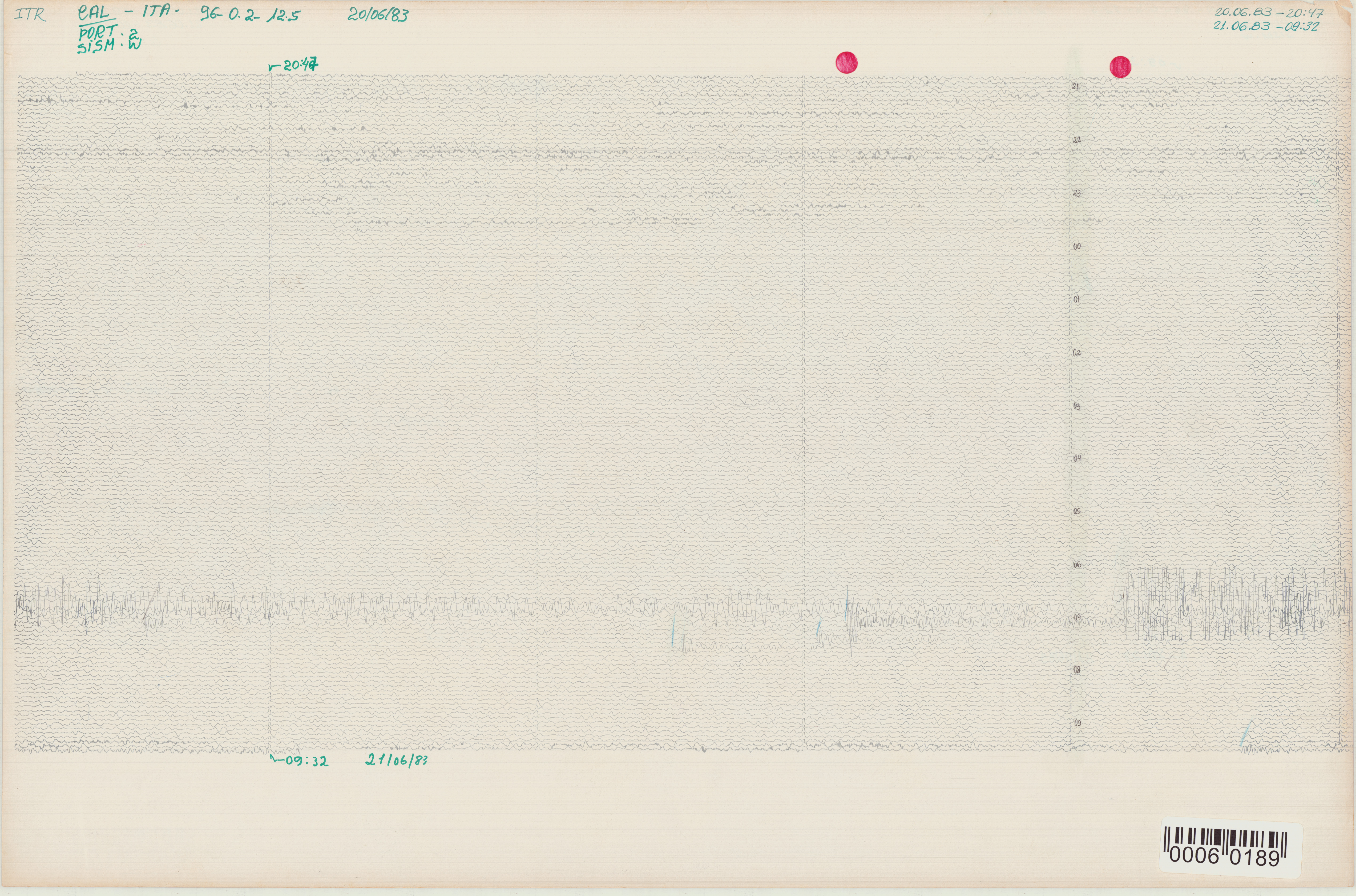Click the right red dot sticker
This screenshot has height=896, width=1356.
[x=1121, y=67]
